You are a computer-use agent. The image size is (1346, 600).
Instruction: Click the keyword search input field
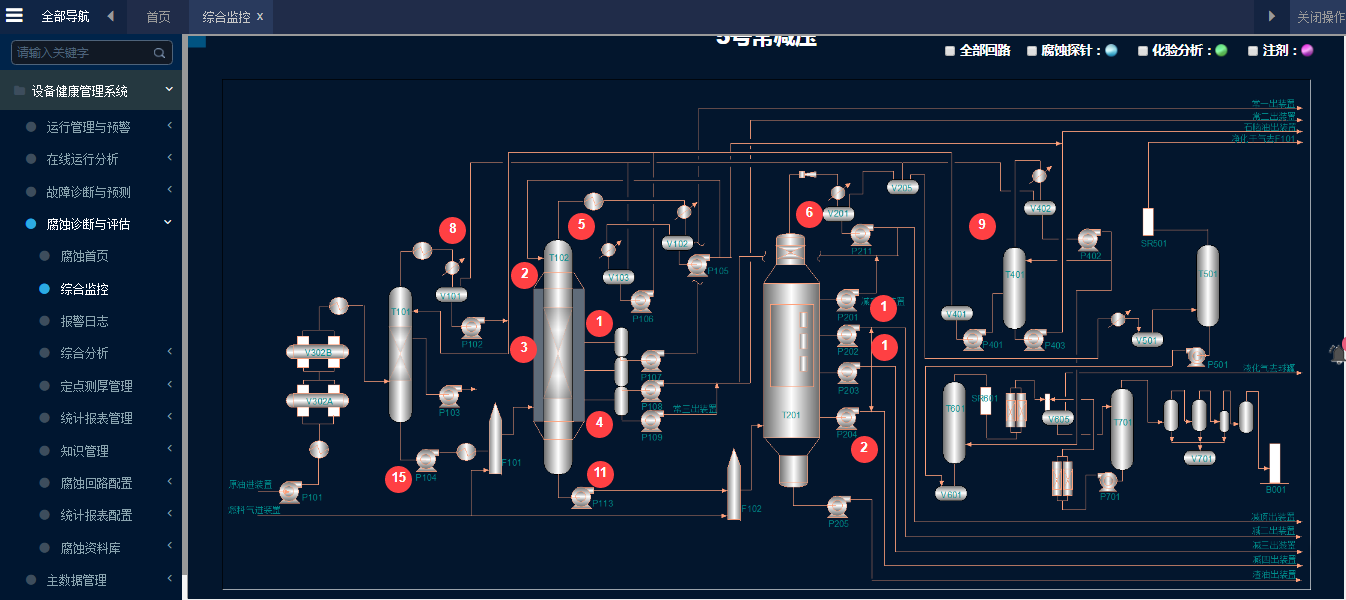pos(84,53)
